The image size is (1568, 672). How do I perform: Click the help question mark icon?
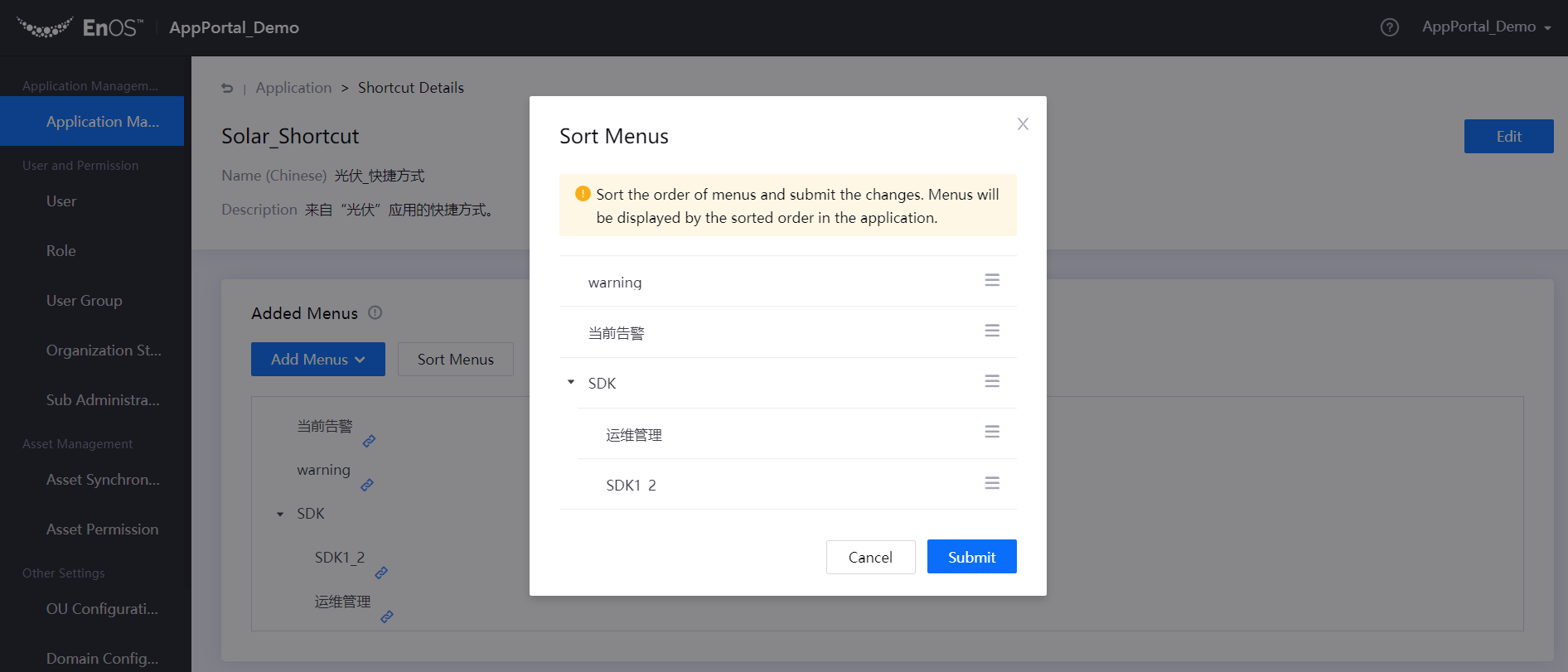pyautogui.click(x=1389, y=27)
